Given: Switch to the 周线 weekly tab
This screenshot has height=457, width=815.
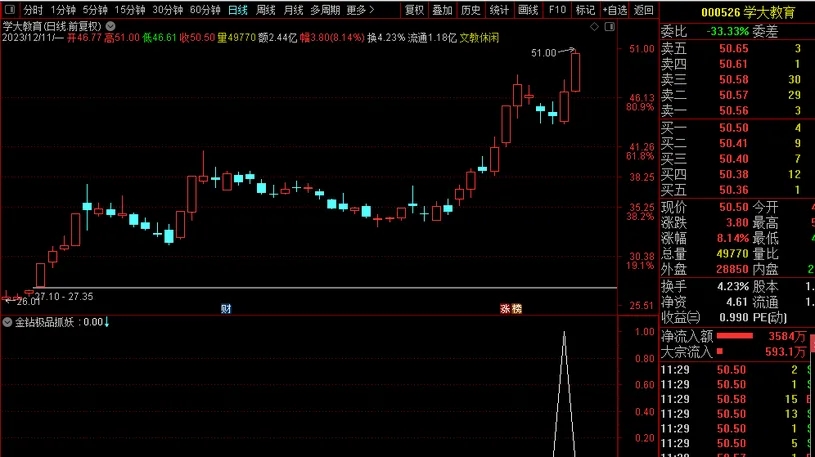Looking at the screenshot, I should (x=265, y=10).
